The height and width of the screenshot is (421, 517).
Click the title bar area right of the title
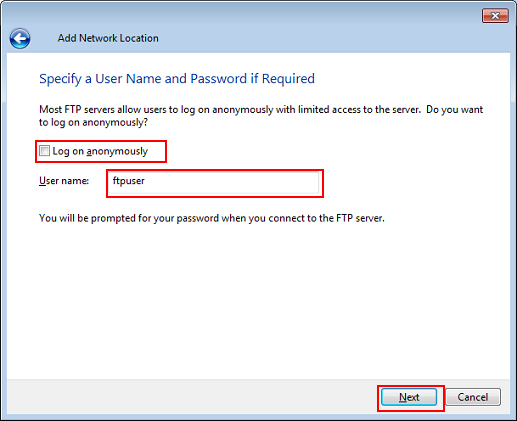pyautogui.click(x=317, y=38)
